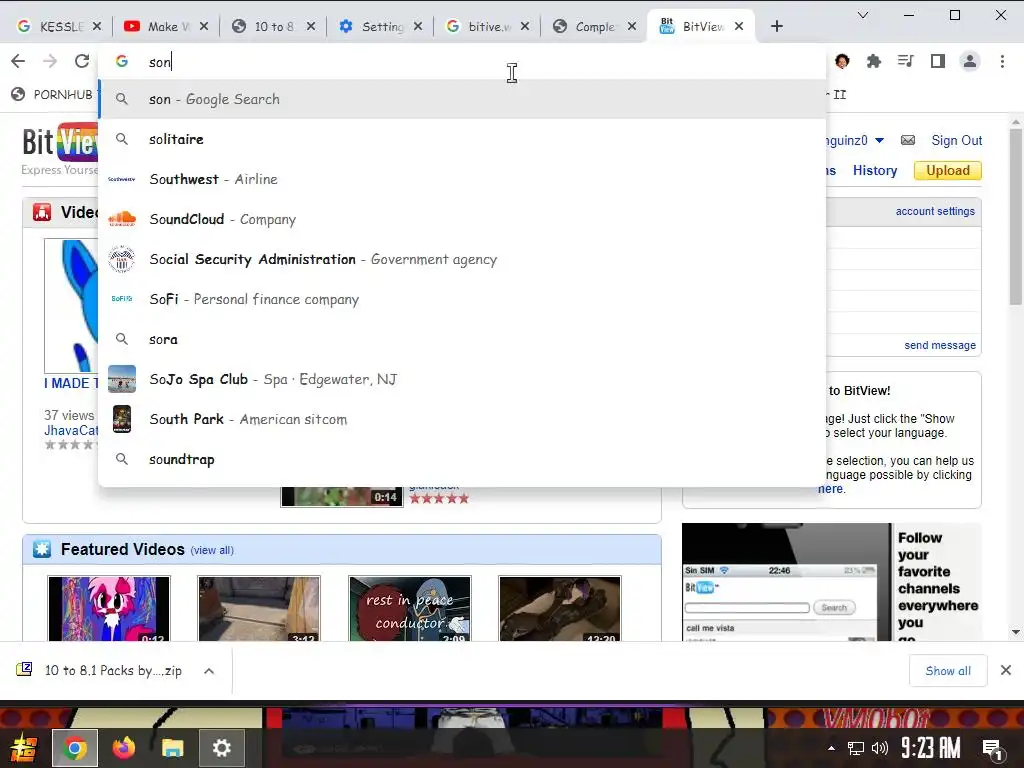Open the 0:14 video thumbnail
Viewport: 1024px width, 768px height.
coord(342,496)
